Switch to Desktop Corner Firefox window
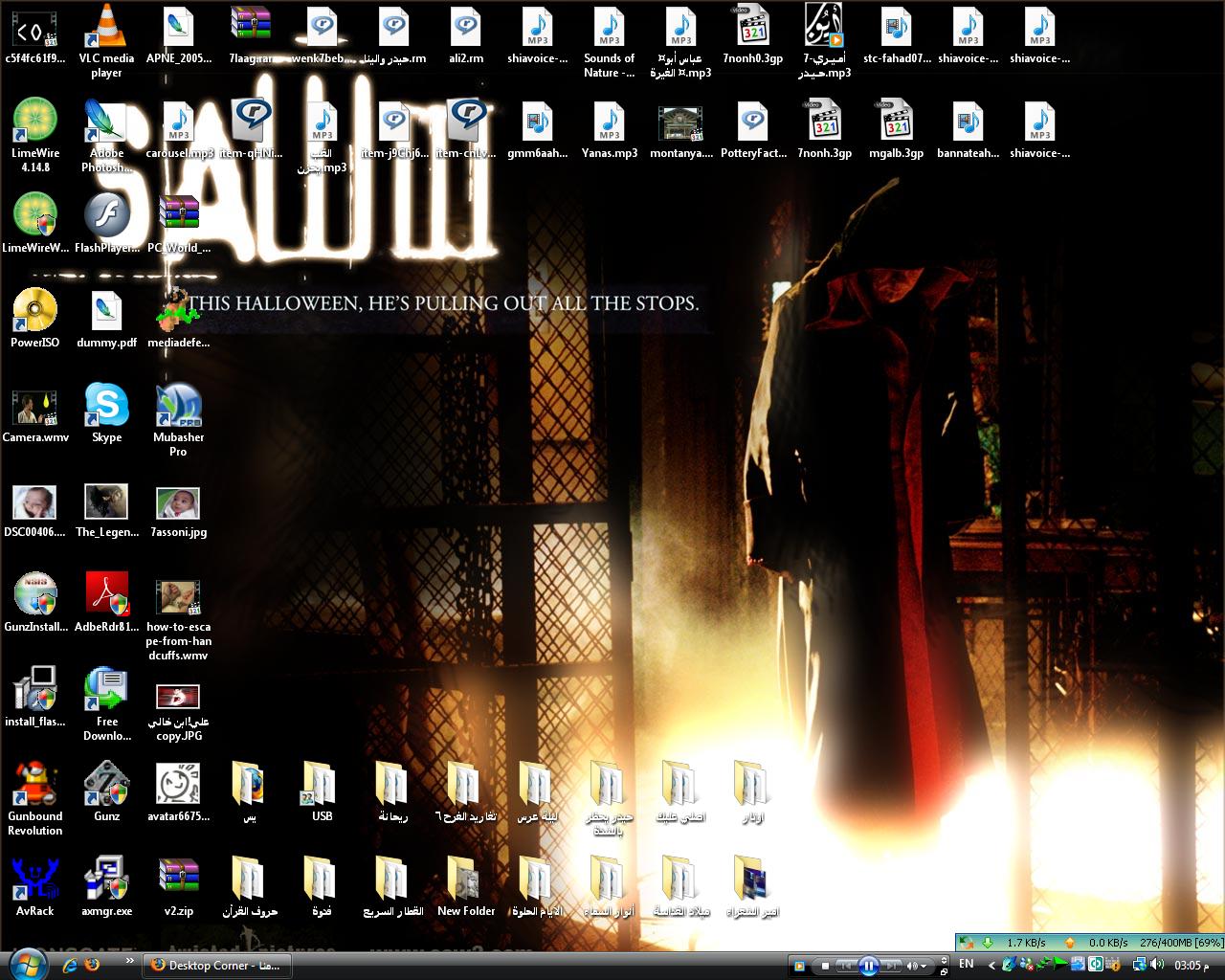Viewport: 1225px width, 980px height. 217,966
